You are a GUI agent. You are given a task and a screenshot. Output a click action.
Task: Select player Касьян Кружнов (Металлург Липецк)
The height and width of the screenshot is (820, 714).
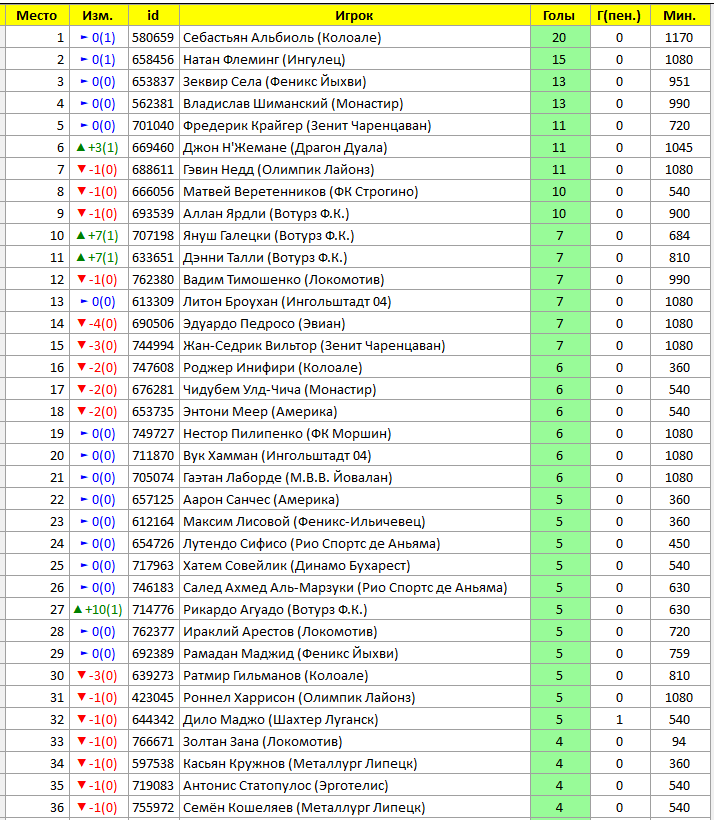tap(300, 764)
